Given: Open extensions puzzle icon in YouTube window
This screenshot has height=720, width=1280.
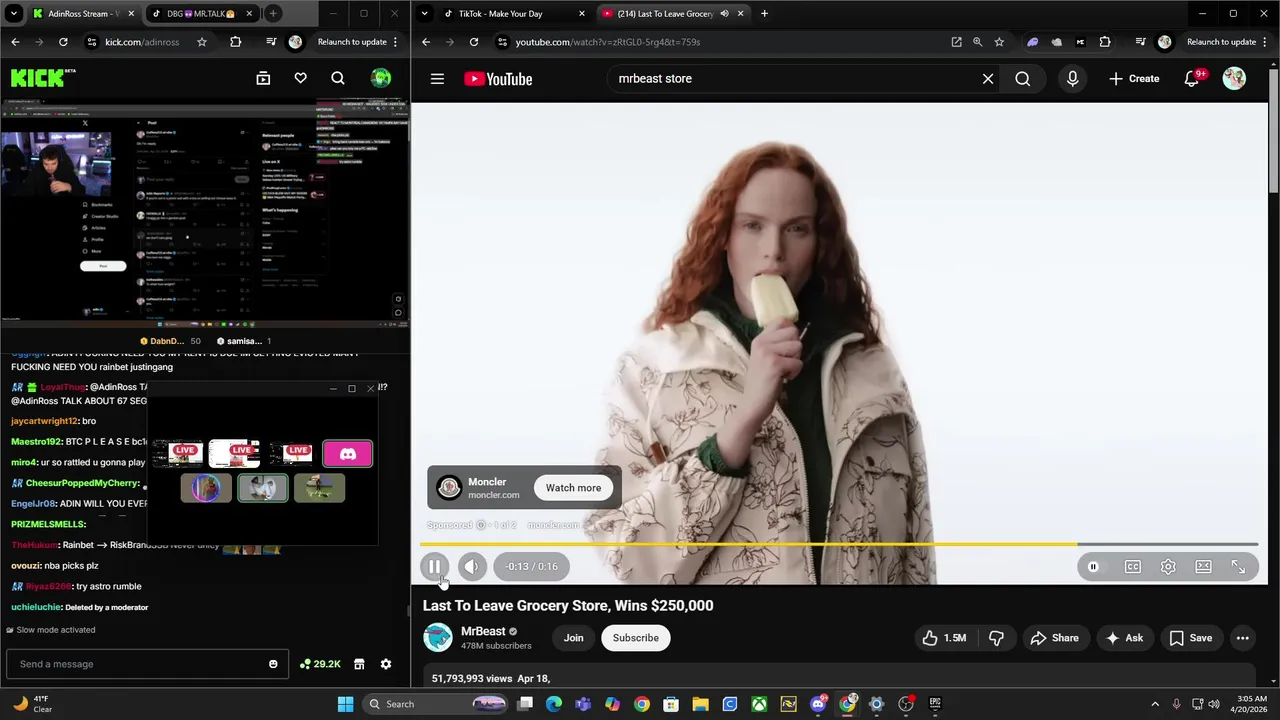Looking at the screenshot, I should pyautogui.click(x=1105, y=42).
